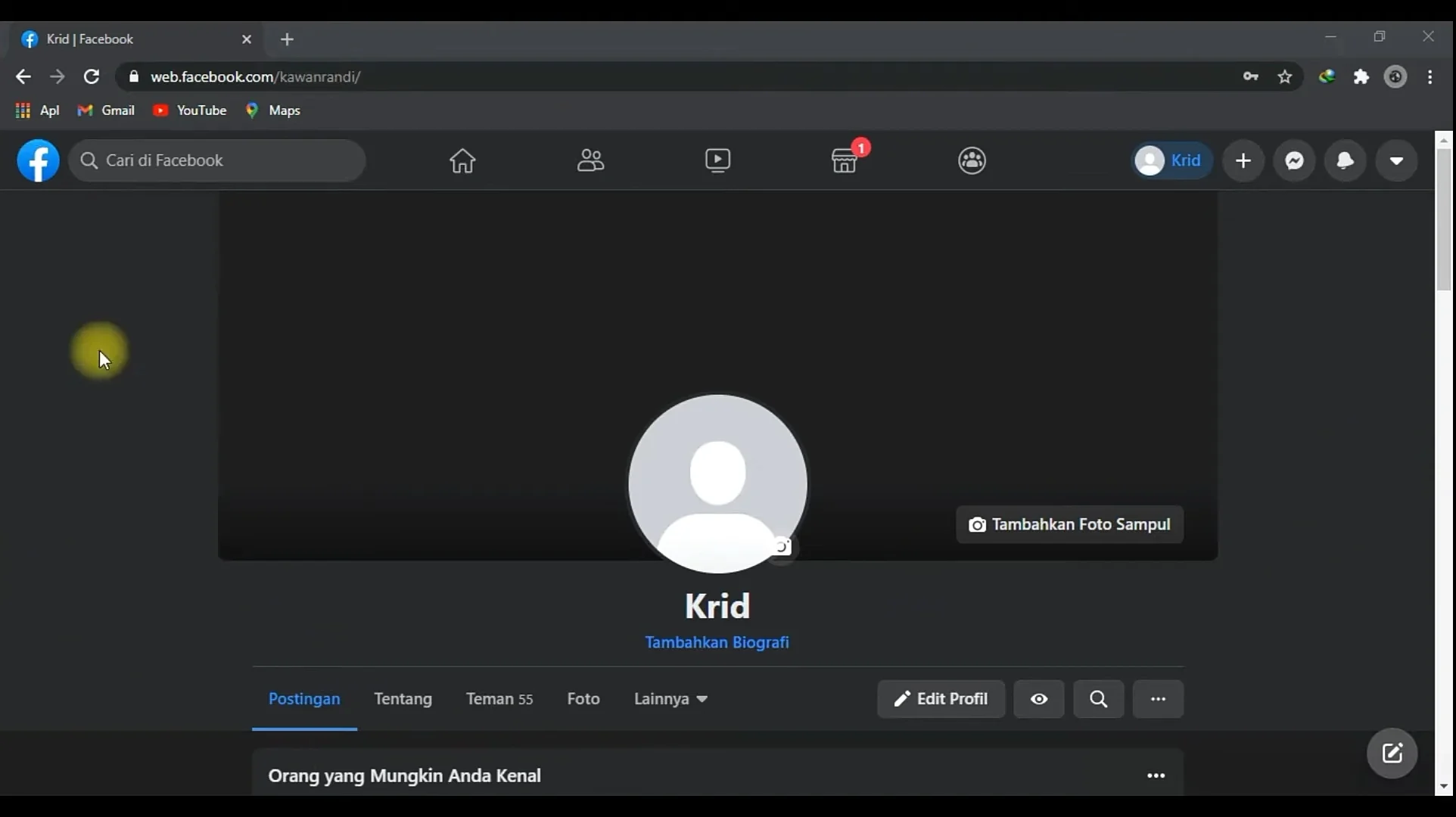Click the new message compose icon
The height and width of the screenshot is (817, 1456).
pyautogui.click(x=1392, y=753)
